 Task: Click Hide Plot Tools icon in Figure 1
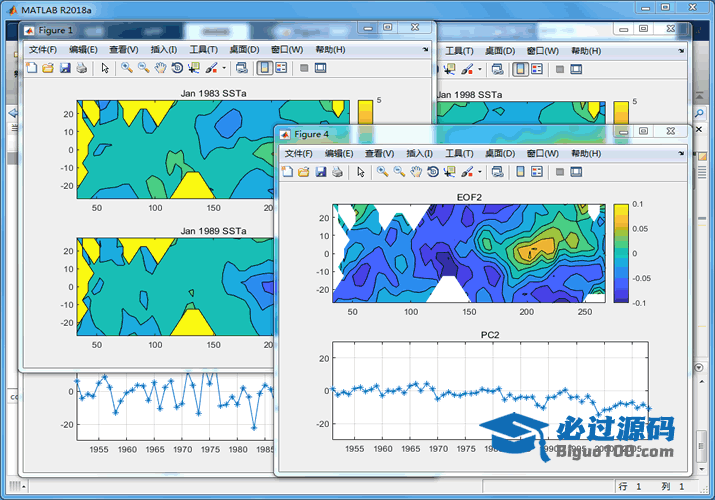point(304,68)
